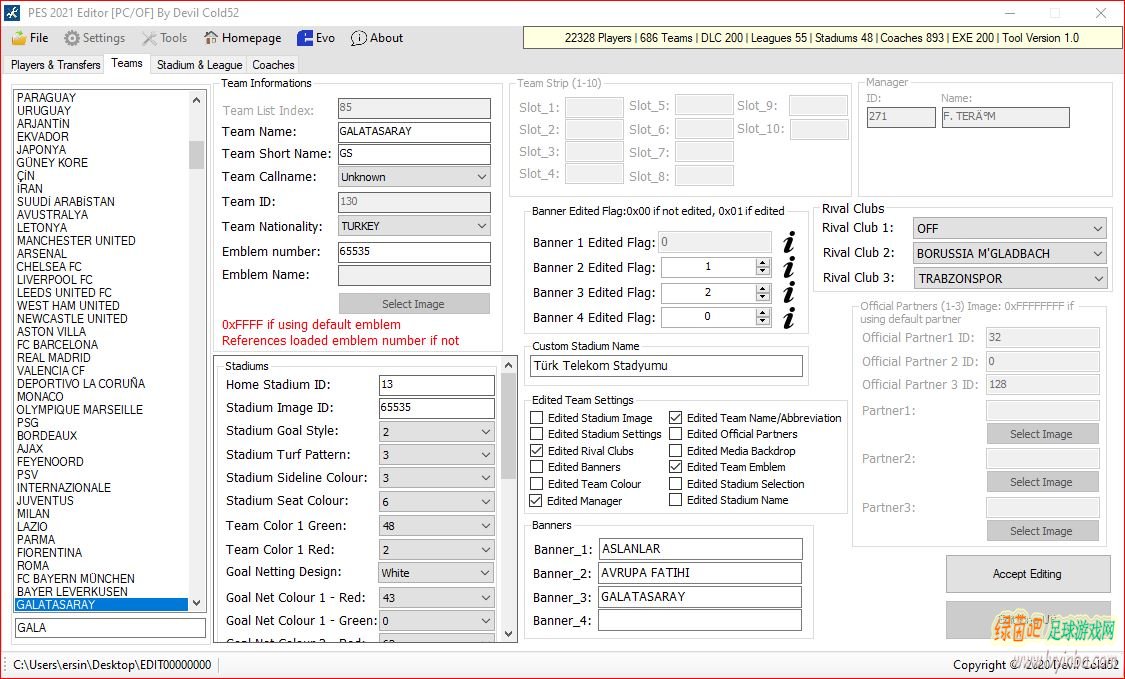This screenshot has width=1125, height=679.
Task: Open Stadium Goal Style dropdown
Action: (x=436, y=431)
